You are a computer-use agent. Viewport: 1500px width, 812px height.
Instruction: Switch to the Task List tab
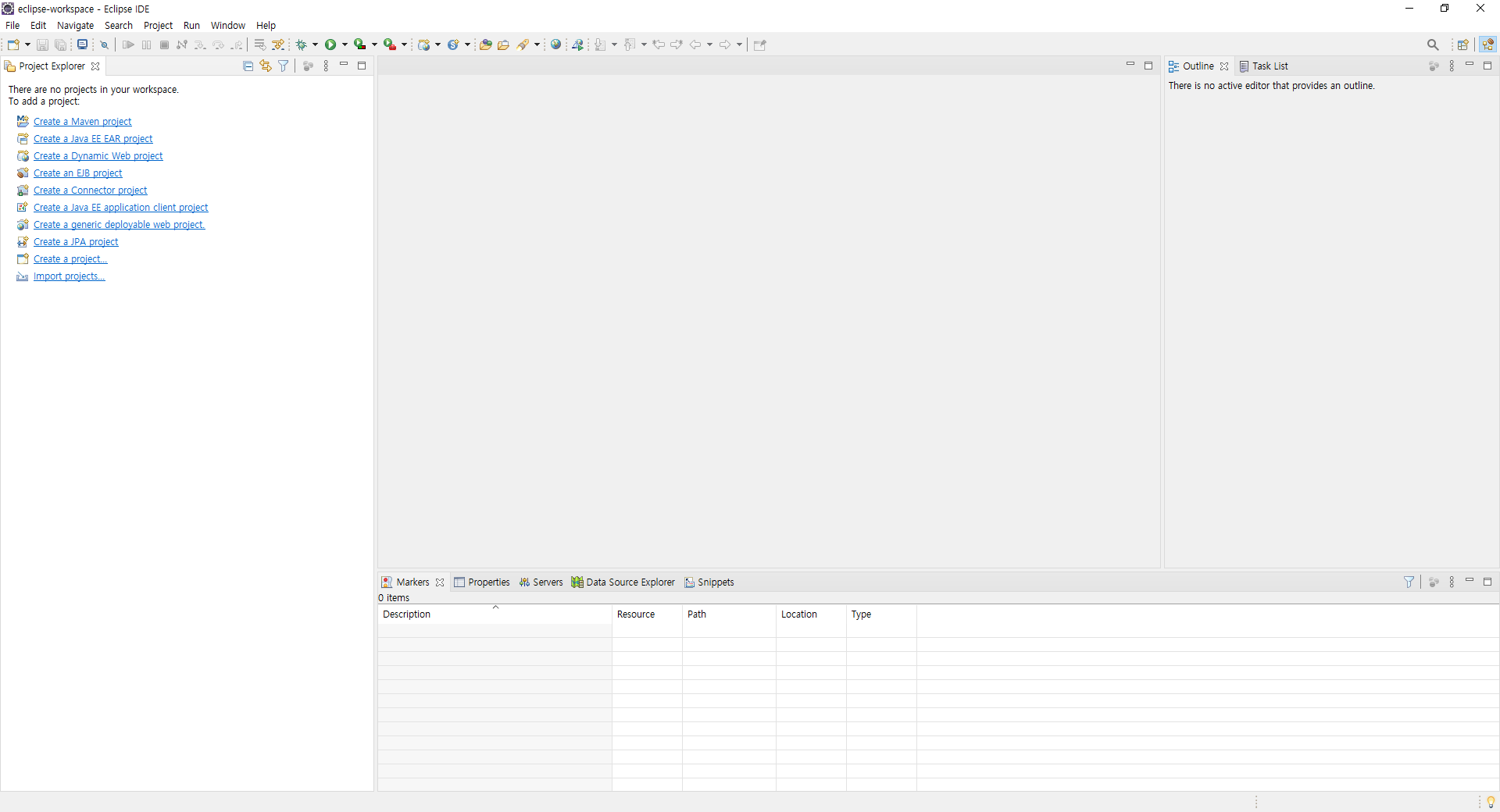tap(1263, 66)
